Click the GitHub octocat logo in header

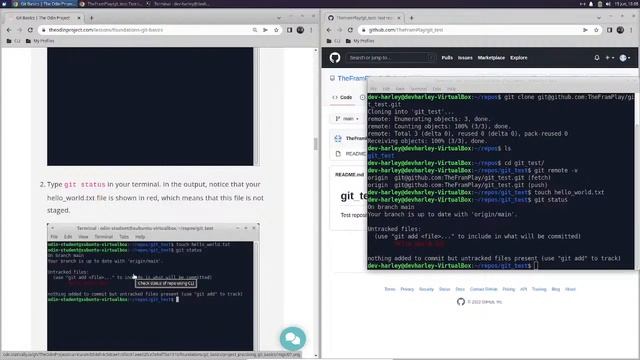pyautogui.click(x=335, y=58)
